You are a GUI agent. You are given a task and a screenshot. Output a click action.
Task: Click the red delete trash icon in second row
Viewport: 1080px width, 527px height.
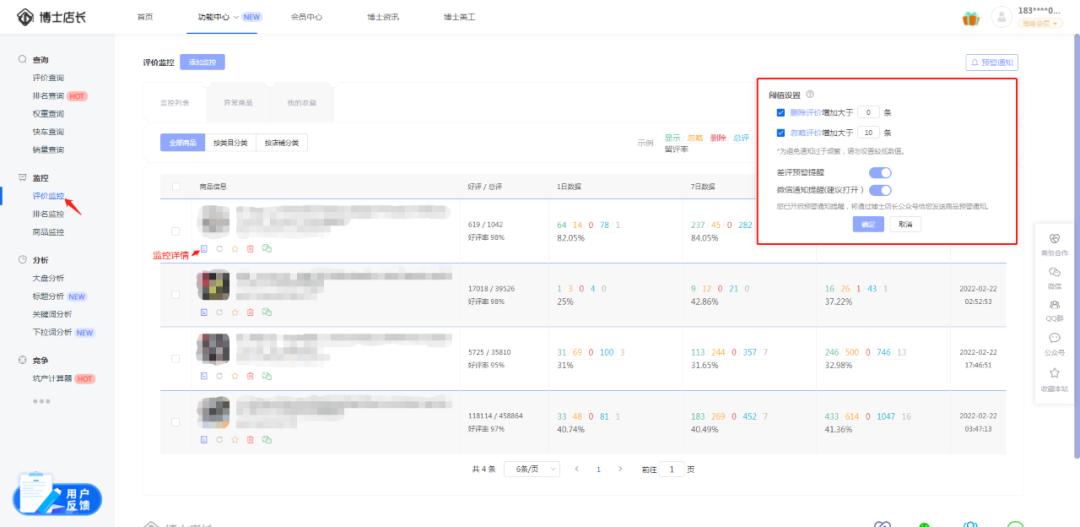(250, 311)
